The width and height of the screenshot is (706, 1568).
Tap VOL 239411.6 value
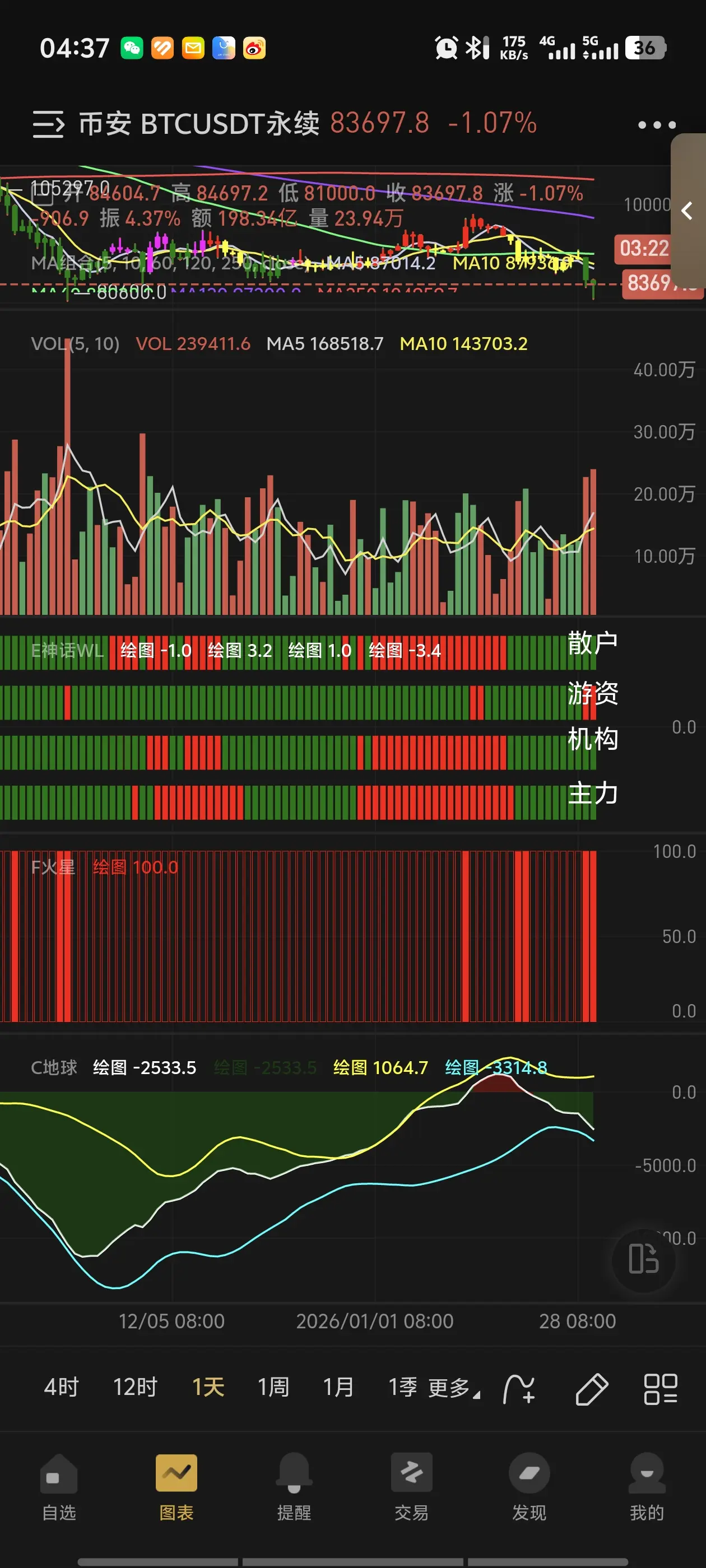[x=193, y=344]
